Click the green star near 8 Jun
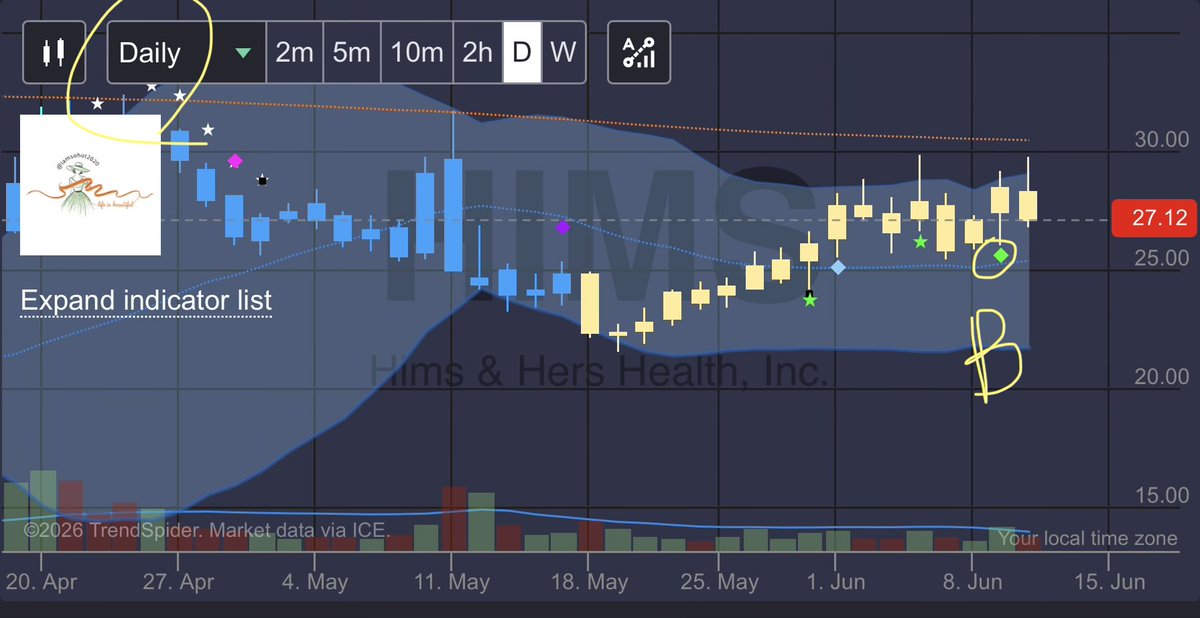 [x=920, y=241]
